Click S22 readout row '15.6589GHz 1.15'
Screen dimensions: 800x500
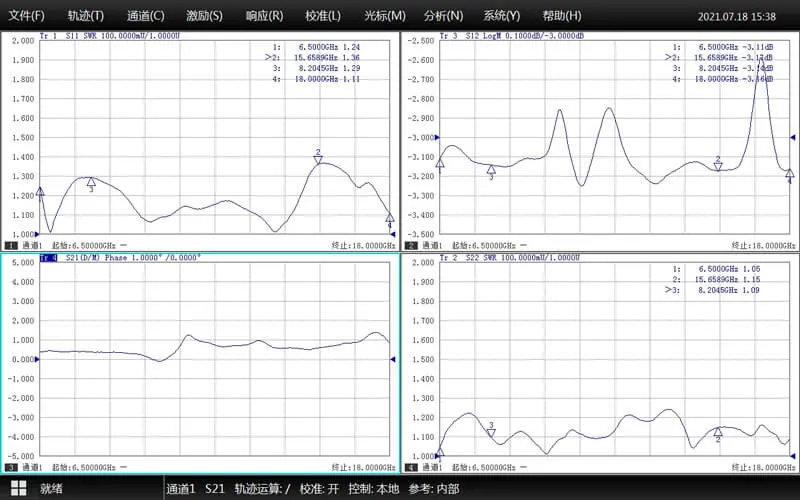click(x=716, y=280)
